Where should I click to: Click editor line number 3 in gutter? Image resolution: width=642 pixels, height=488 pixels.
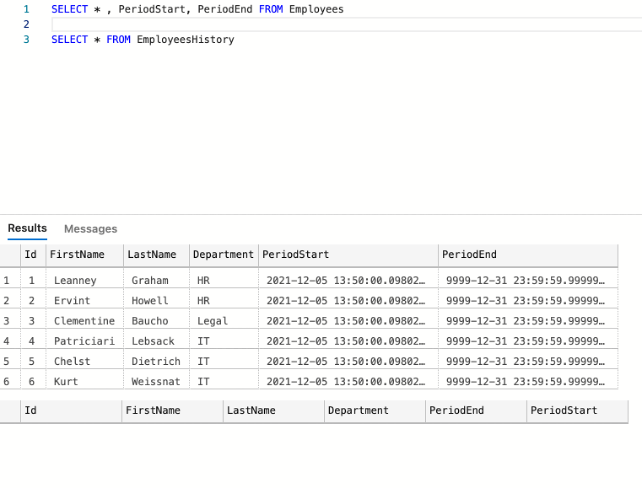click(x=26, y=39)
